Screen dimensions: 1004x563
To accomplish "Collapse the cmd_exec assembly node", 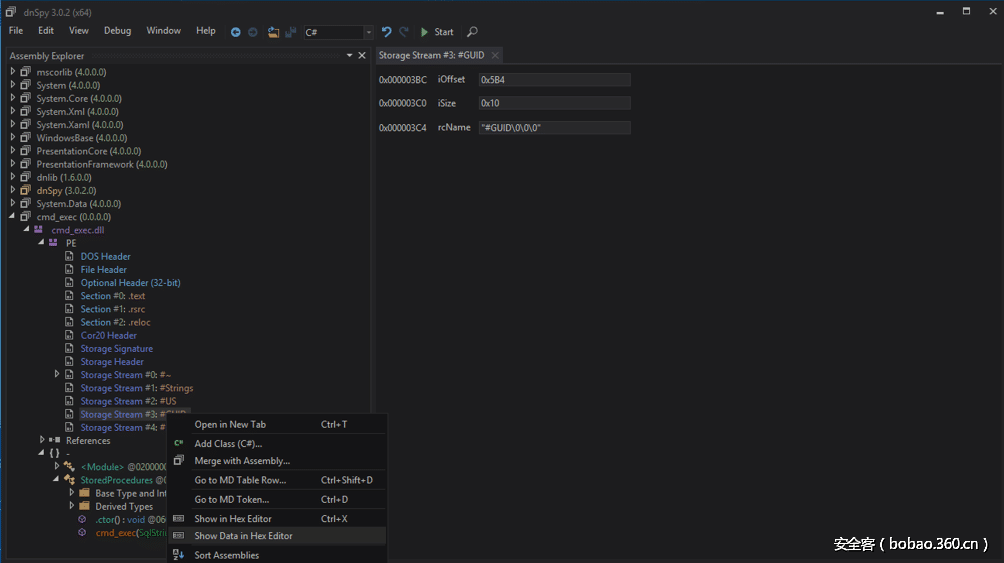I will (13, 217).
